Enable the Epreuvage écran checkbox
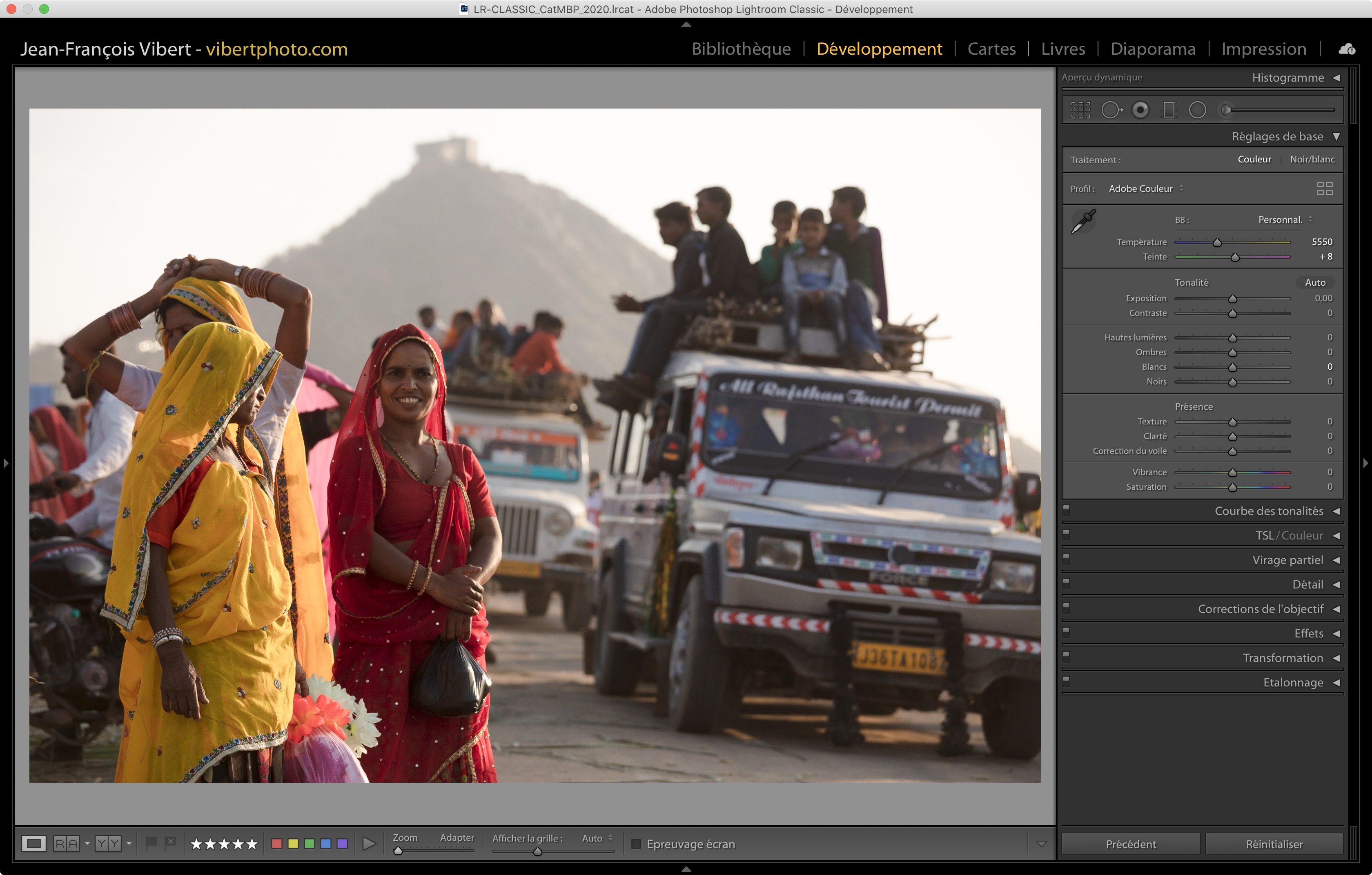 tap(636, 844)
